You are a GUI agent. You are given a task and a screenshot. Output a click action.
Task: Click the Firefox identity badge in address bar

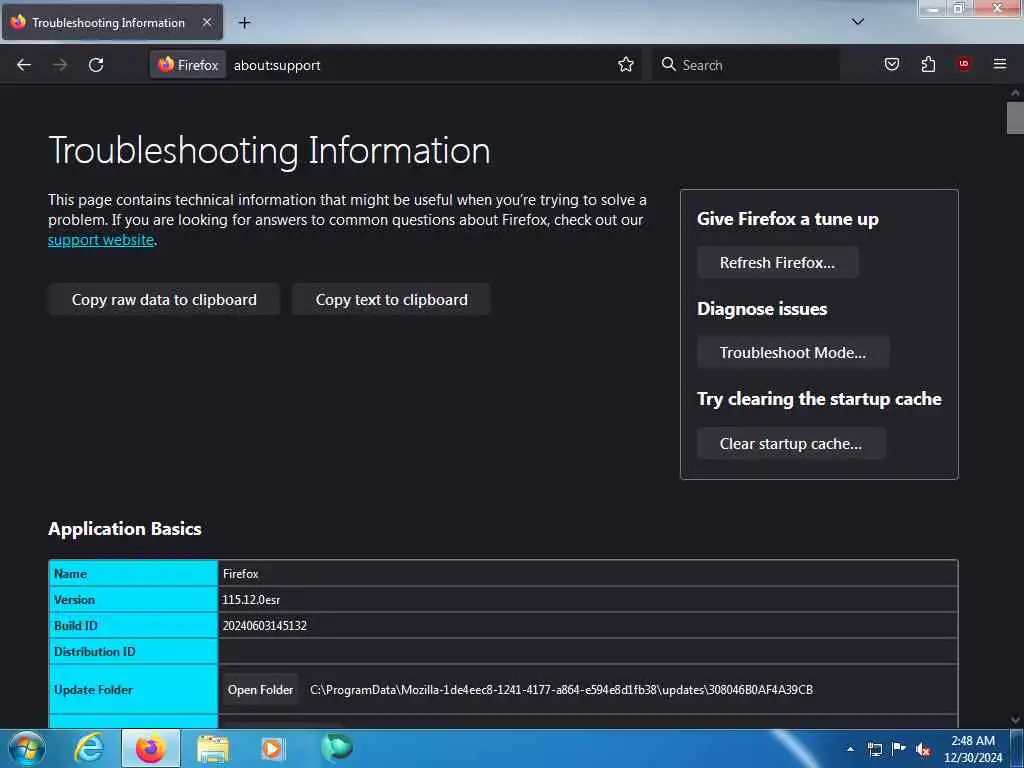click(x=188, y=65)
